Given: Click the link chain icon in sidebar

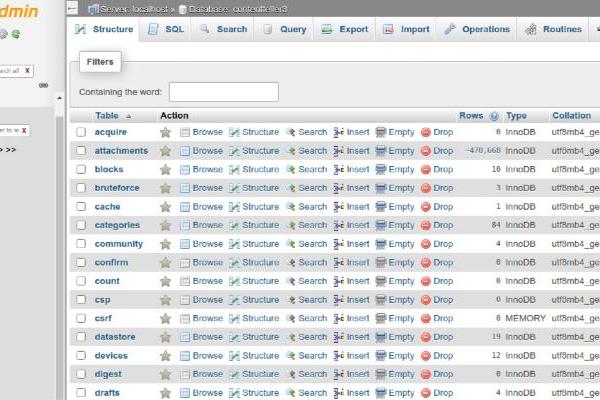Looking at the screenshot, I should click(43, 85).
